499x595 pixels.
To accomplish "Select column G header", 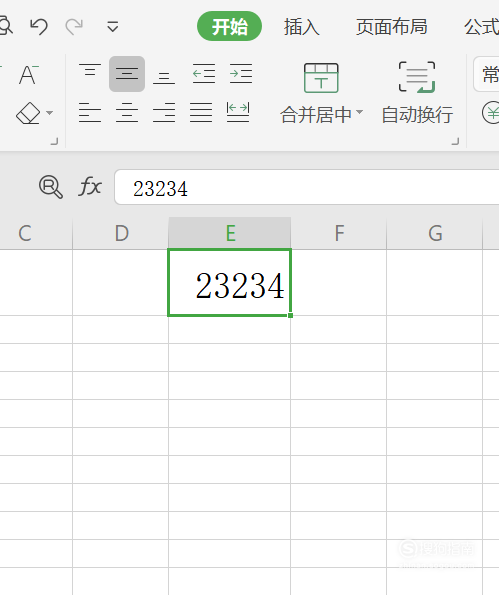I will point(435,233).
